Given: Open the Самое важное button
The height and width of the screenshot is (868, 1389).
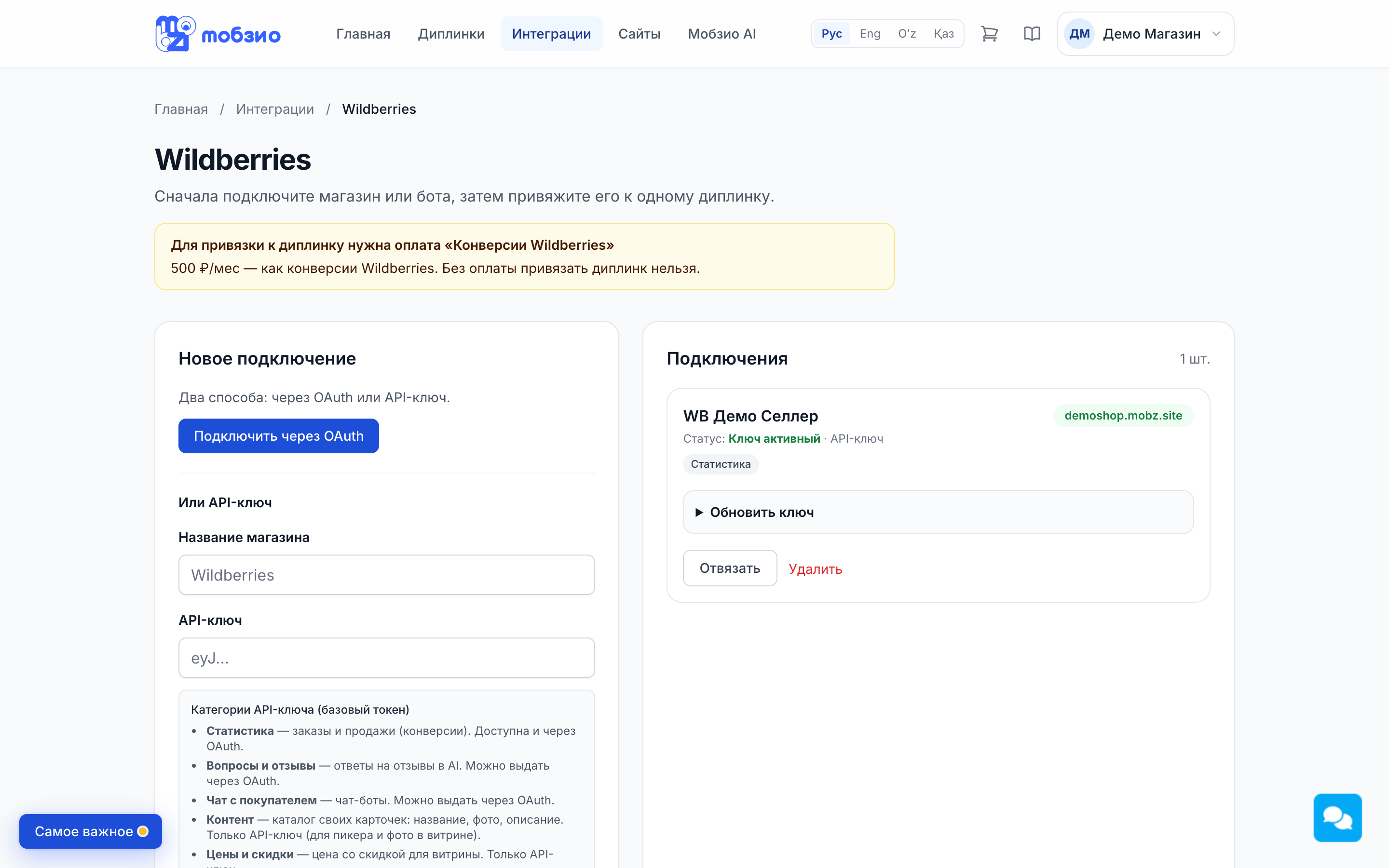Looking at the screenshot, I should 91,831.
